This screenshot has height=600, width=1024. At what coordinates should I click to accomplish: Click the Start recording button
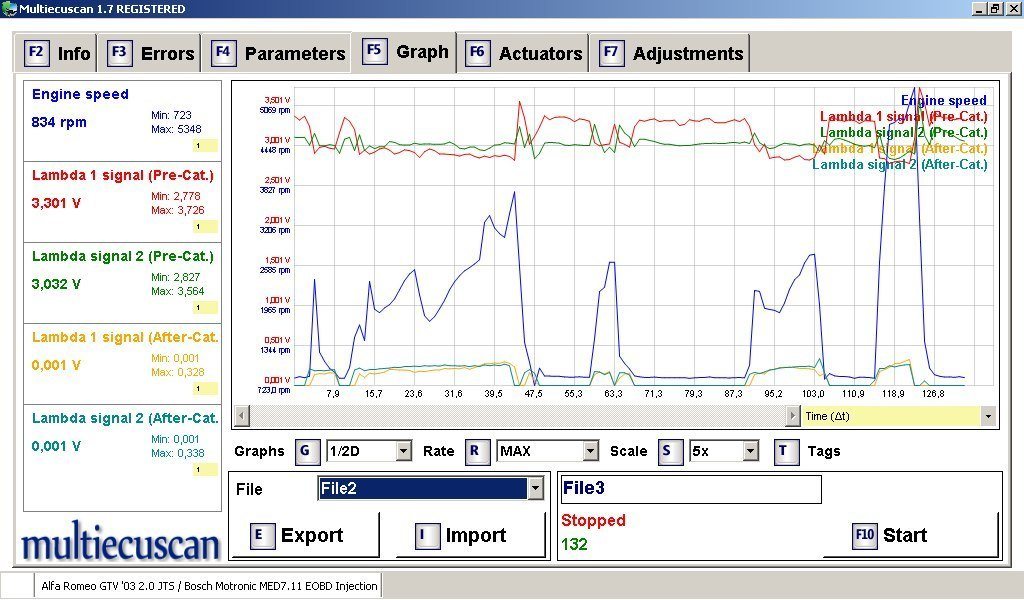click(910, 535)
